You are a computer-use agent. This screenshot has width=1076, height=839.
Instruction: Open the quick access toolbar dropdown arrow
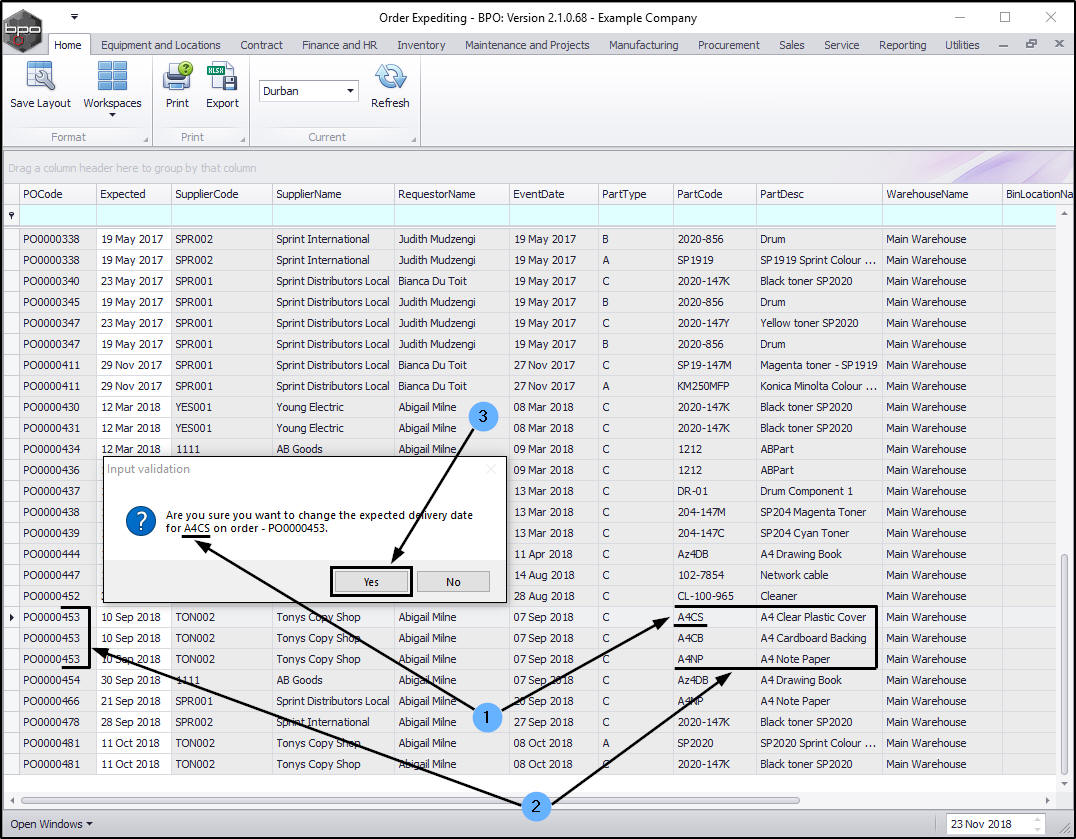pyautogui.click(x=74, y=17)
